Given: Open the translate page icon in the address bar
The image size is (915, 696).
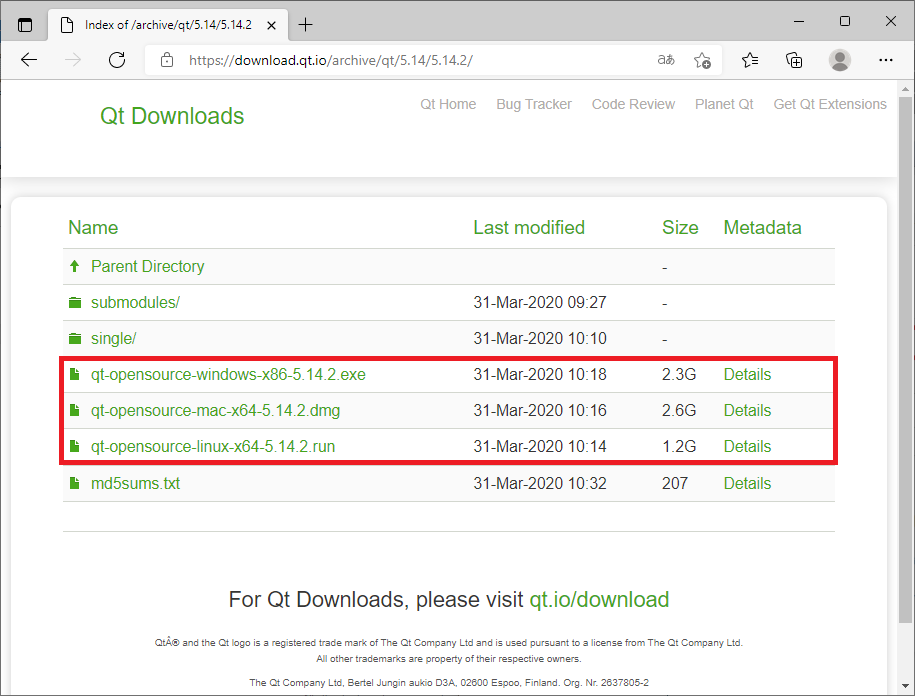Looking at the screenshot, I should coord(666,60).
